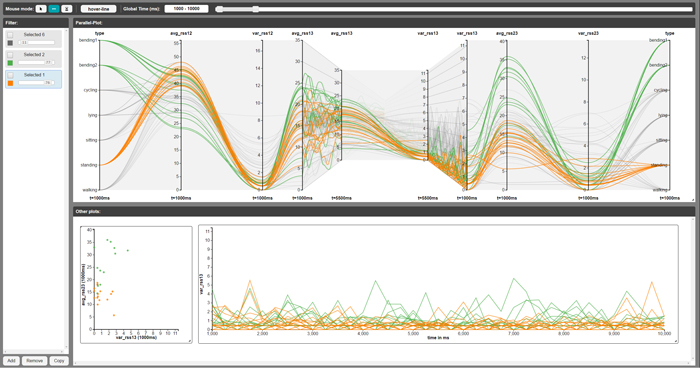
Task: Click the 'time in ms' axis label
Action: click(x=438, y=338)
